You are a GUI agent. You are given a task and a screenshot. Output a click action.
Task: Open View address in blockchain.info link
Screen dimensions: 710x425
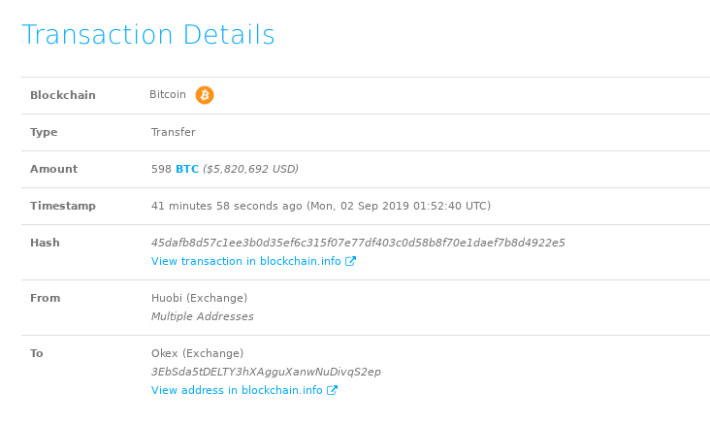237,390
